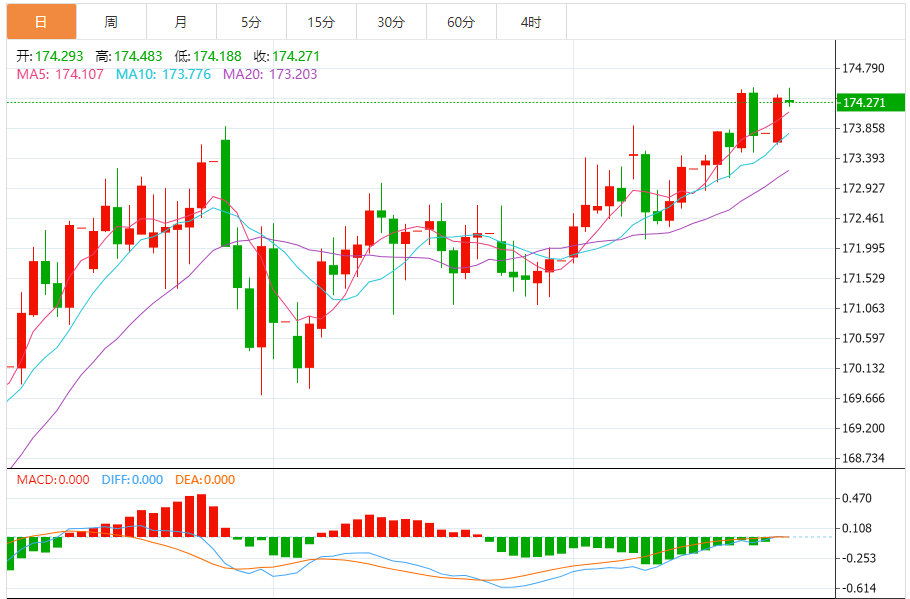The image size is (910, 599).
Task: Click the 172.461 price axis label
Action: coord(864,218)
